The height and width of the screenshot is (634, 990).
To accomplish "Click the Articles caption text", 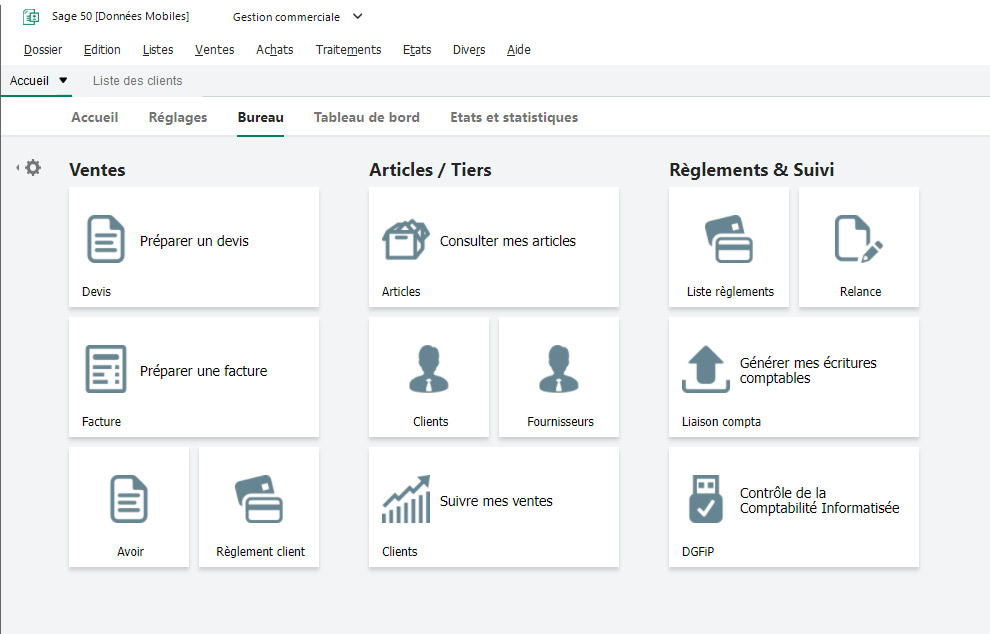I will (x=401, y=292).
